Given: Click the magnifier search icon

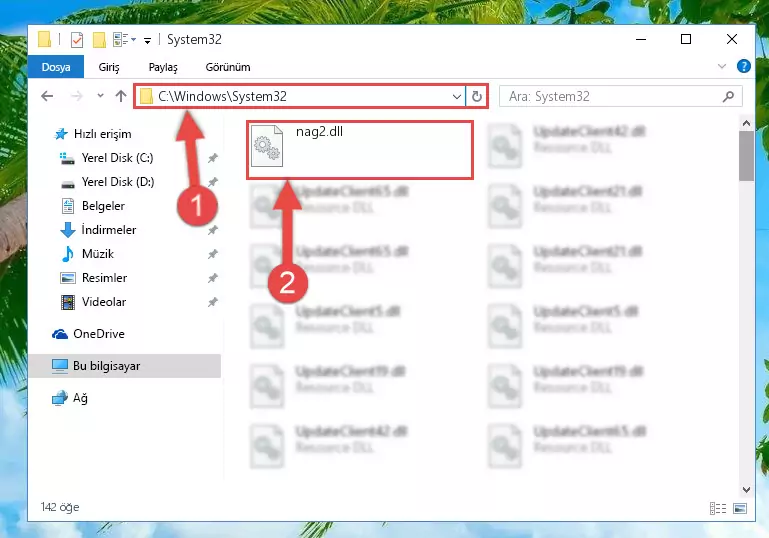Looking at the screenshot, I should click(728, 97).
